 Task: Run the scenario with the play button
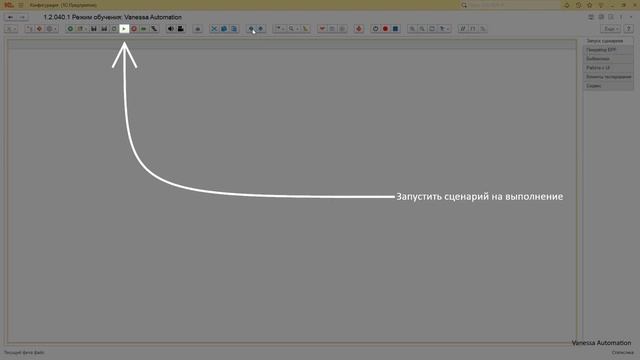click(124, 29)
